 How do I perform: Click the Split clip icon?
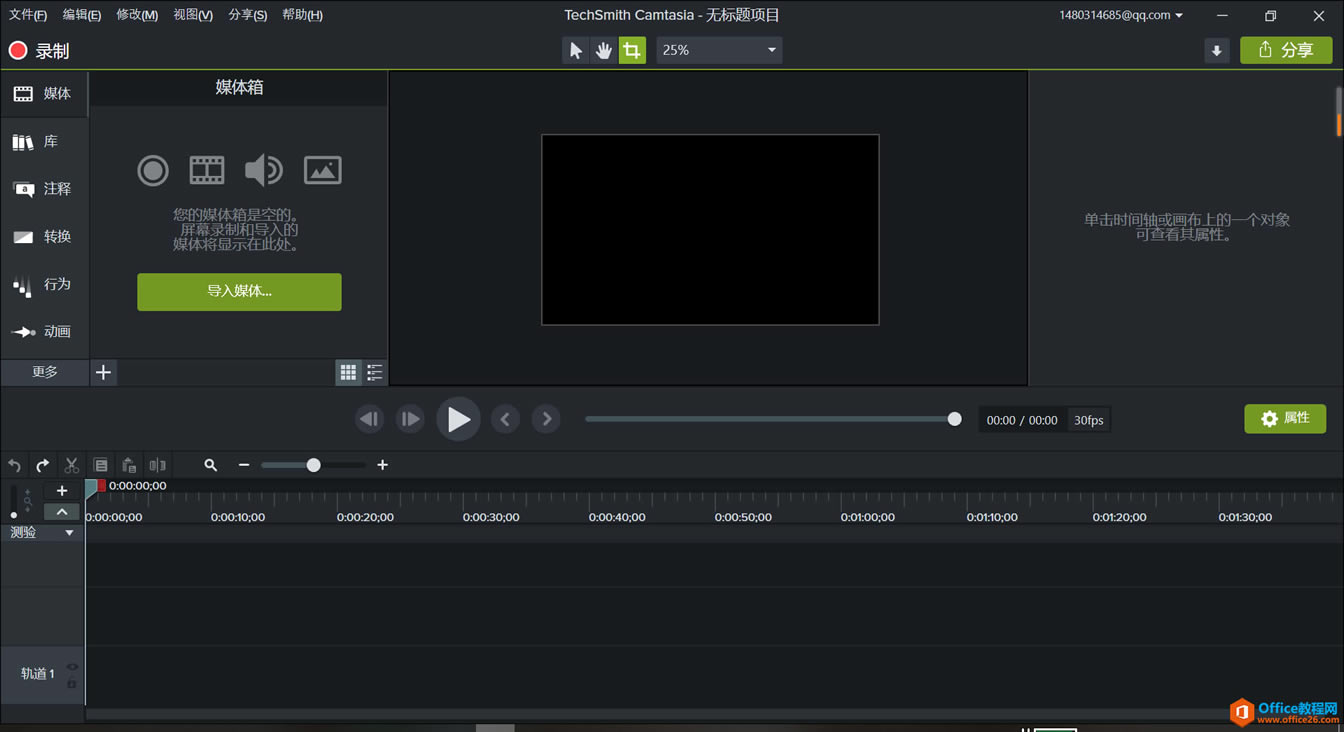tap(157, 465)
